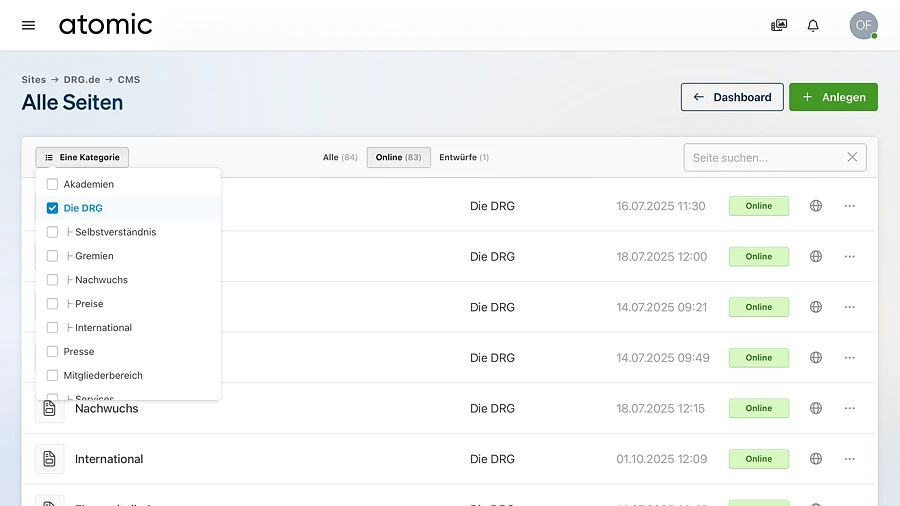Open three-dot menu for 18.07.2025 12:00 row
Screen dimensions: 900x506
(850, 257)
